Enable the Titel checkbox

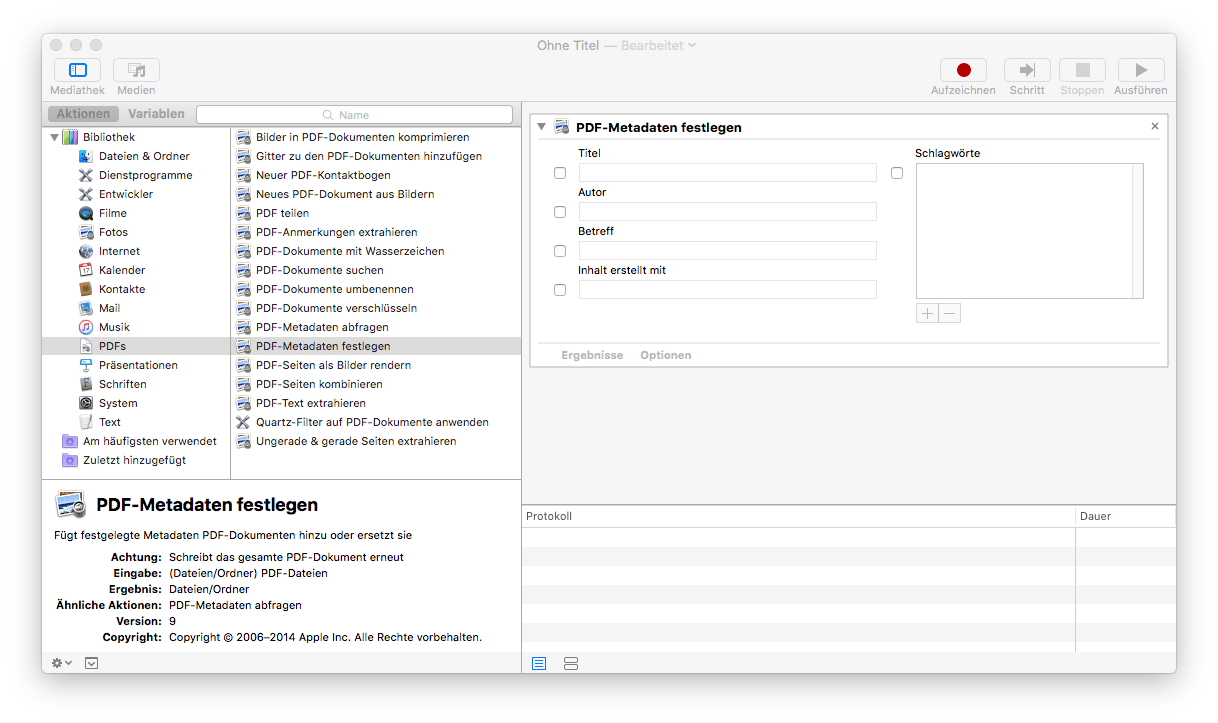[560, 173]
